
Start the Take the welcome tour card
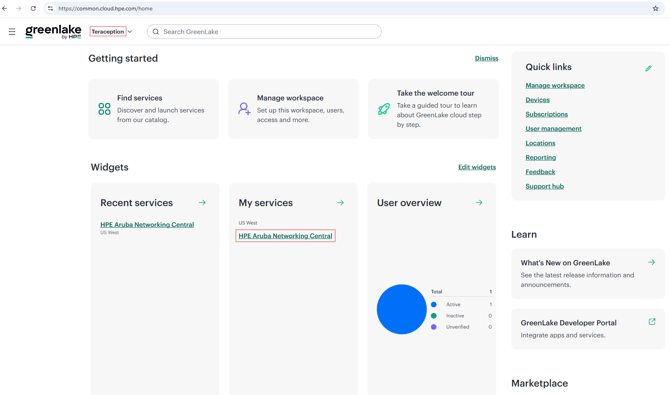(433, 109)
